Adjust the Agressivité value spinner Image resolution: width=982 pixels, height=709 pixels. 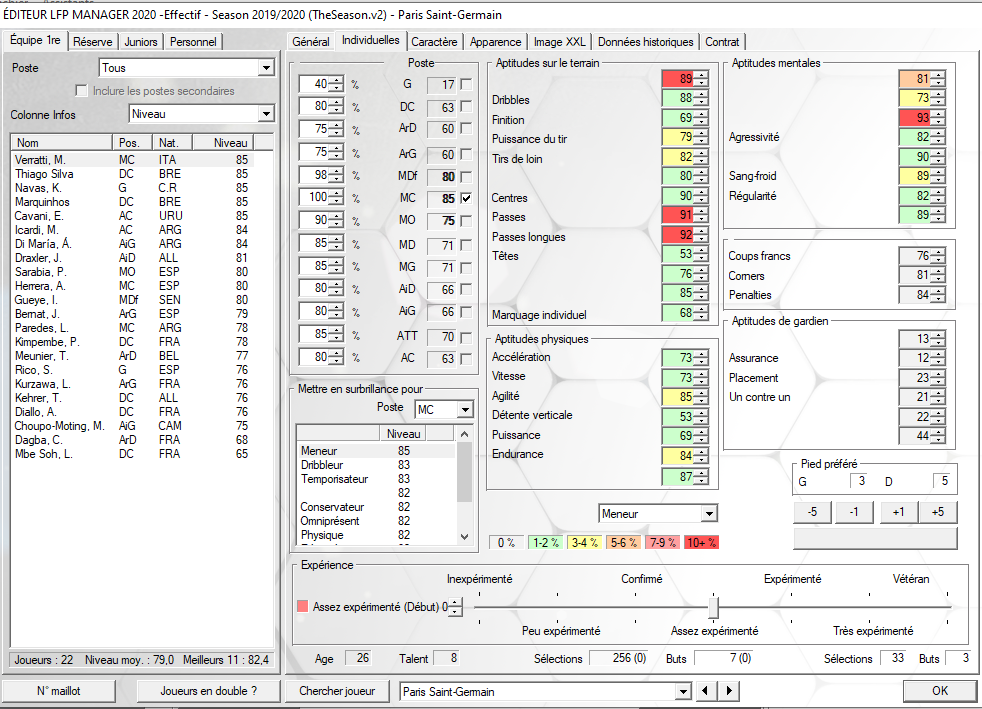click(939, 137)
